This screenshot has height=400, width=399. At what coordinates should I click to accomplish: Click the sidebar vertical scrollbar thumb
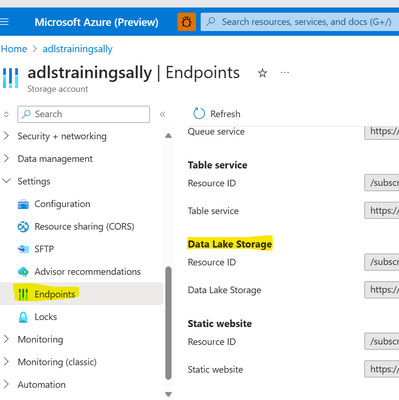coord(168,323)
